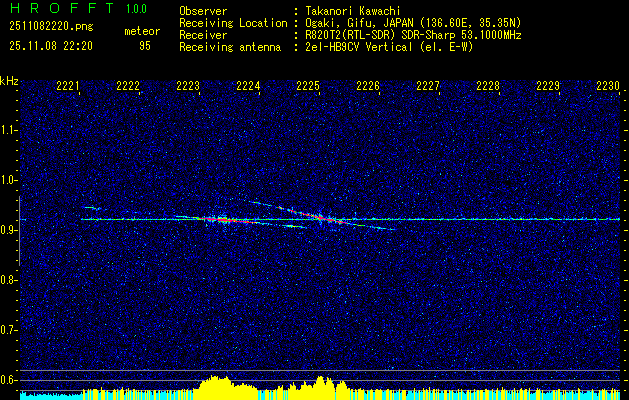
Task: Click the date stamp 25.11.08 22:20
Action: tap(51, 46)
